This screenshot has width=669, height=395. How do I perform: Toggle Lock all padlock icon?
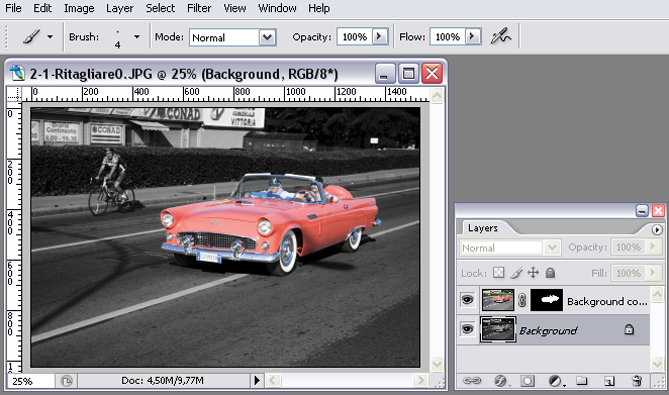(550, 273)
